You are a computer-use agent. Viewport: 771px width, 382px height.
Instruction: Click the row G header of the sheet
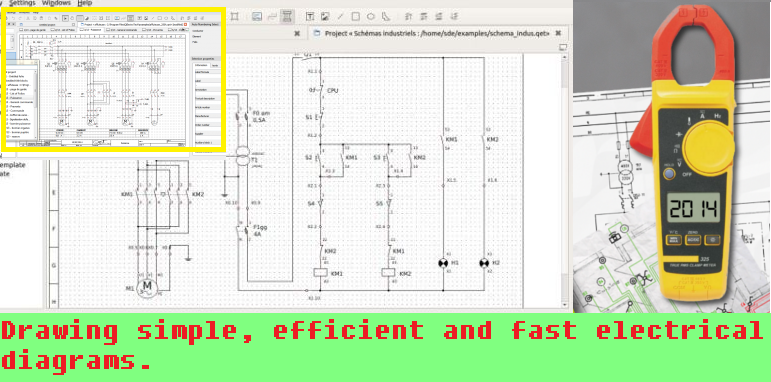54,265
